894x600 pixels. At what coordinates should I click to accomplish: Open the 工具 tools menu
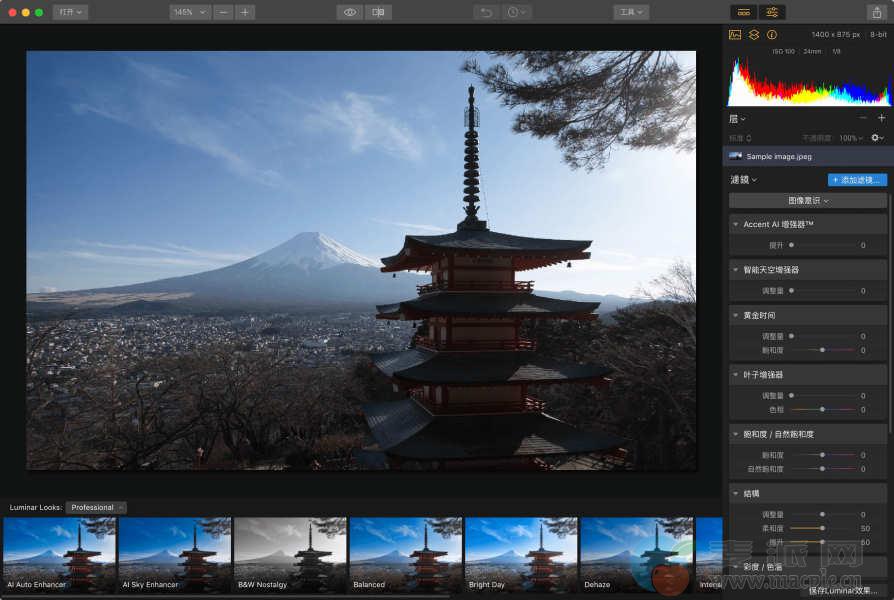(x=631, y=12)
